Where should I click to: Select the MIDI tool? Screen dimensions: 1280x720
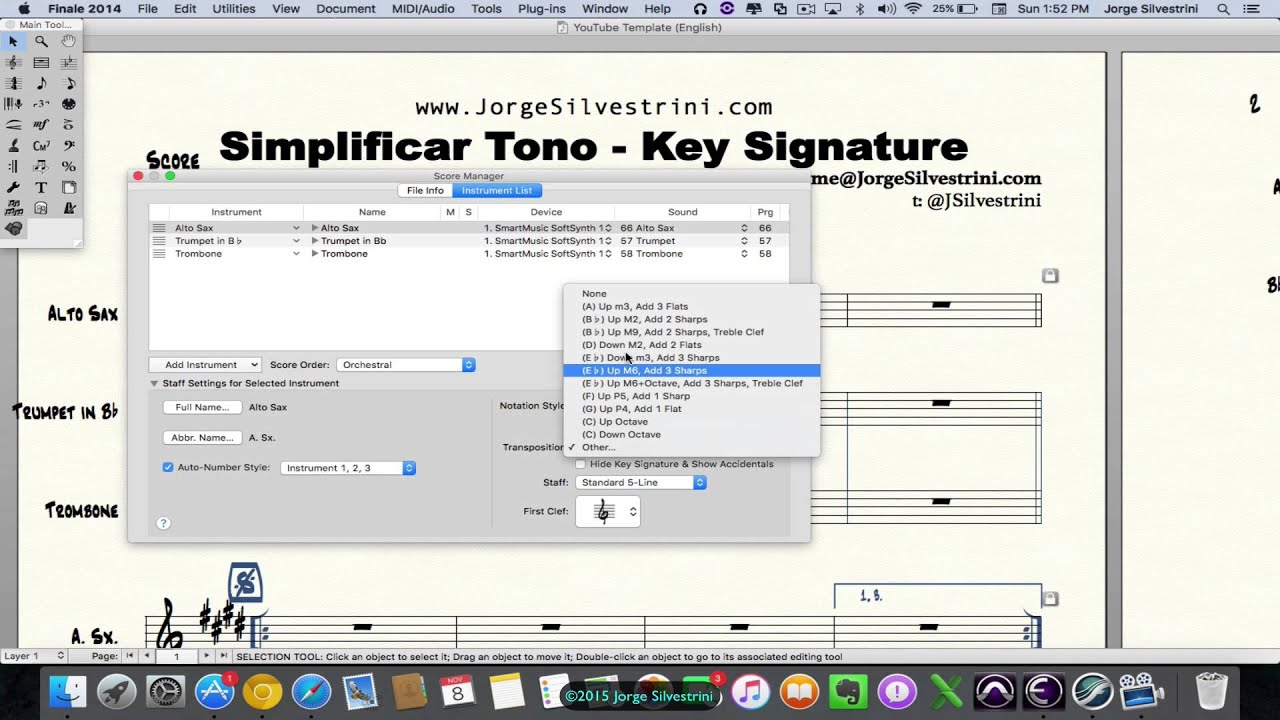pyautogui.click(x=69, y=104)
